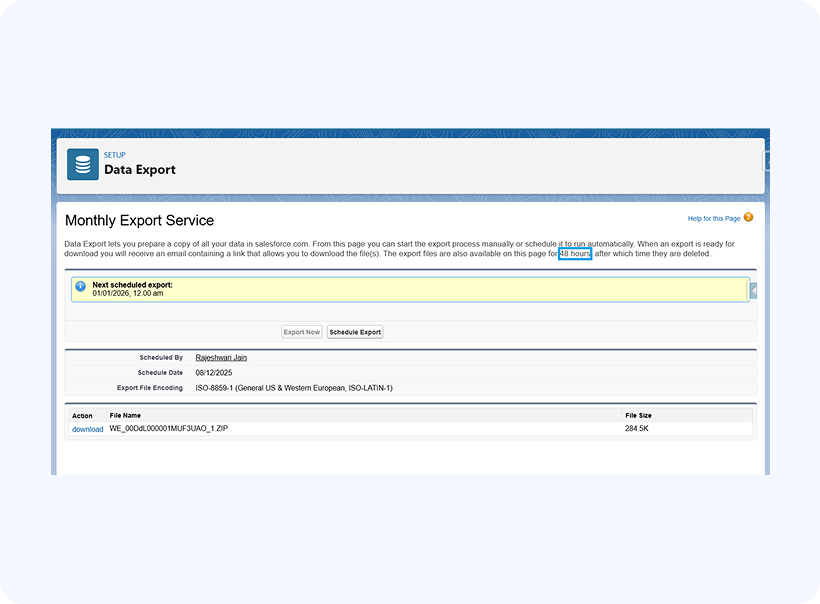
Task: Click the Schedule Date label
Action: coord(160,373)
